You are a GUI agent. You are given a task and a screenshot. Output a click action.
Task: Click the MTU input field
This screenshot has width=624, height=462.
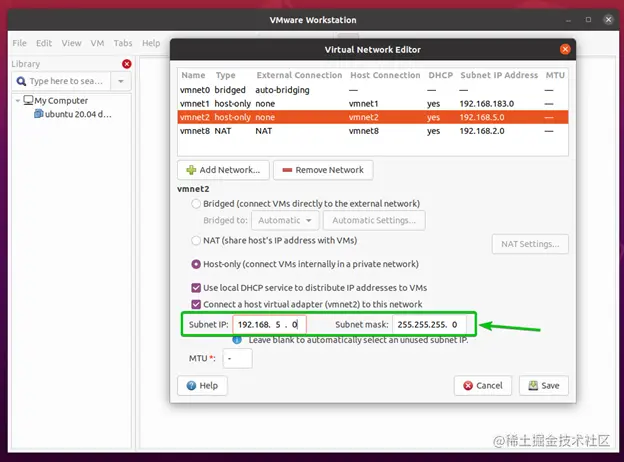[x=237, y=359]
